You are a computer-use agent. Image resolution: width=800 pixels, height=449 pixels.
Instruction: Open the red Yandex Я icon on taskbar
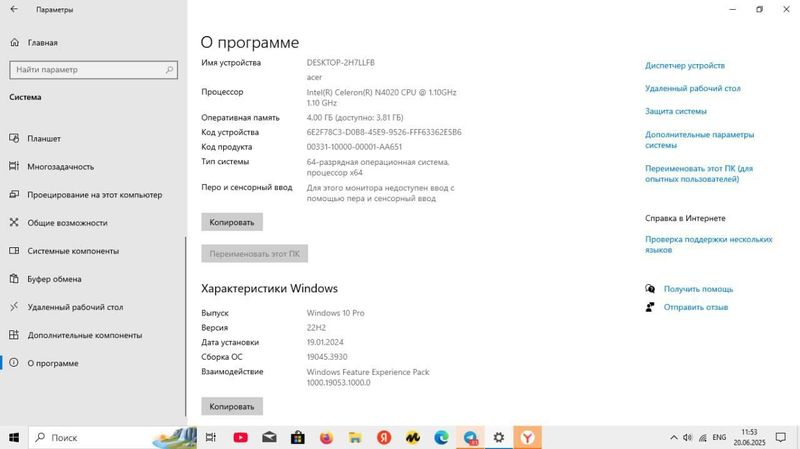384,437
